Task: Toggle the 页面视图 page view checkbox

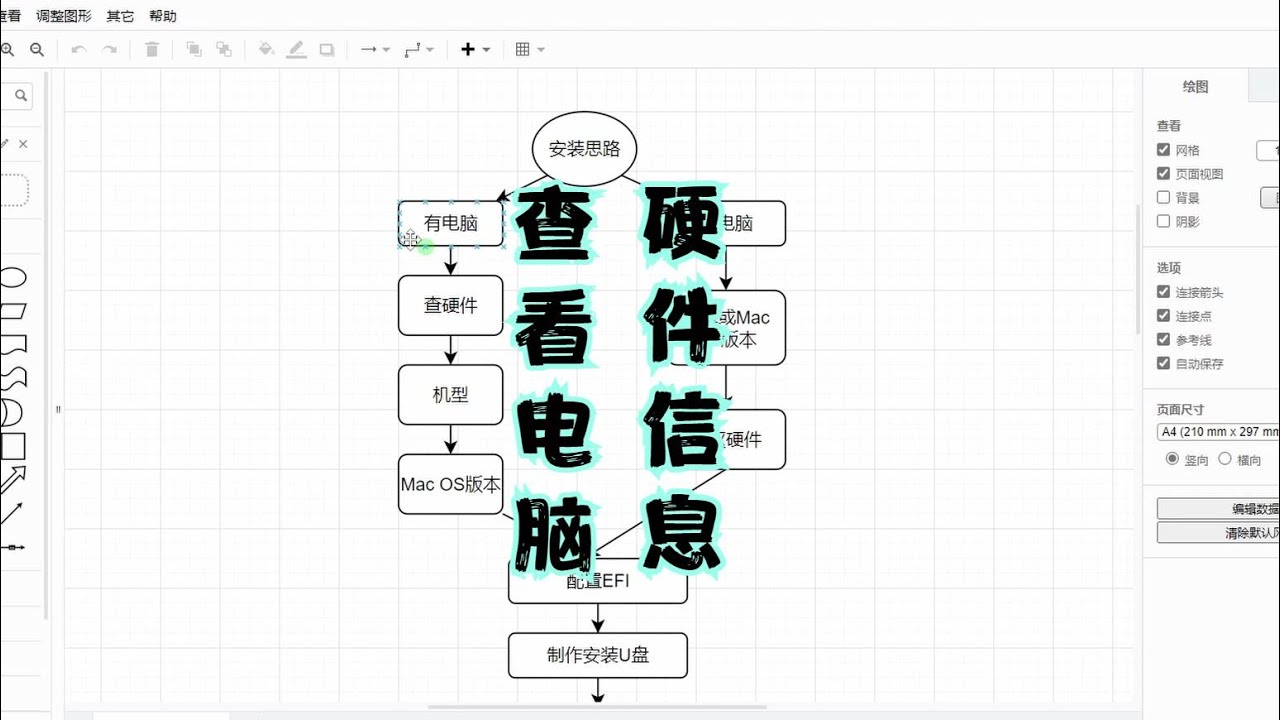Action: pyautogui.click(x=1163, y=174)
